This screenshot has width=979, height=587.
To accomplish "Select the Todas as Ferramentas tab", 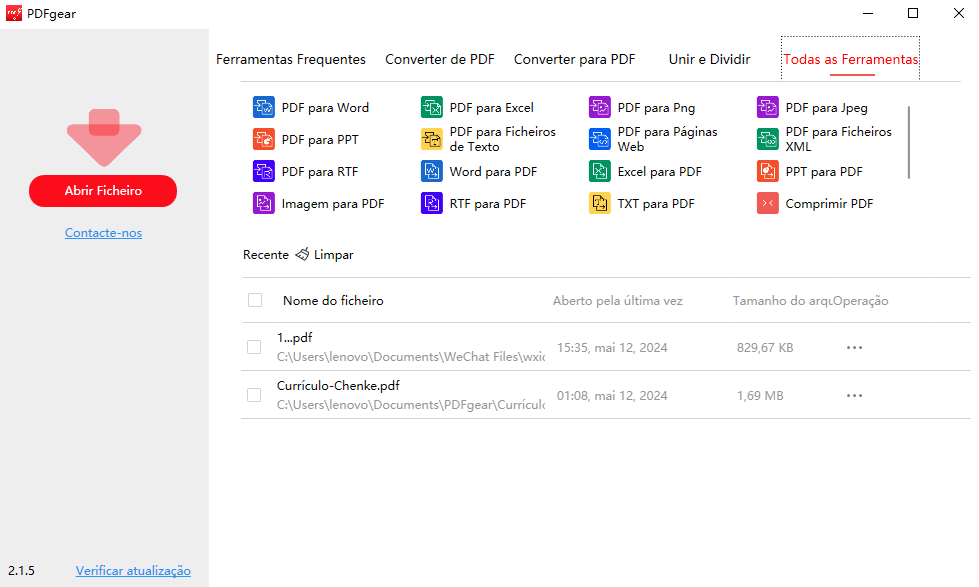I will 850,59.
